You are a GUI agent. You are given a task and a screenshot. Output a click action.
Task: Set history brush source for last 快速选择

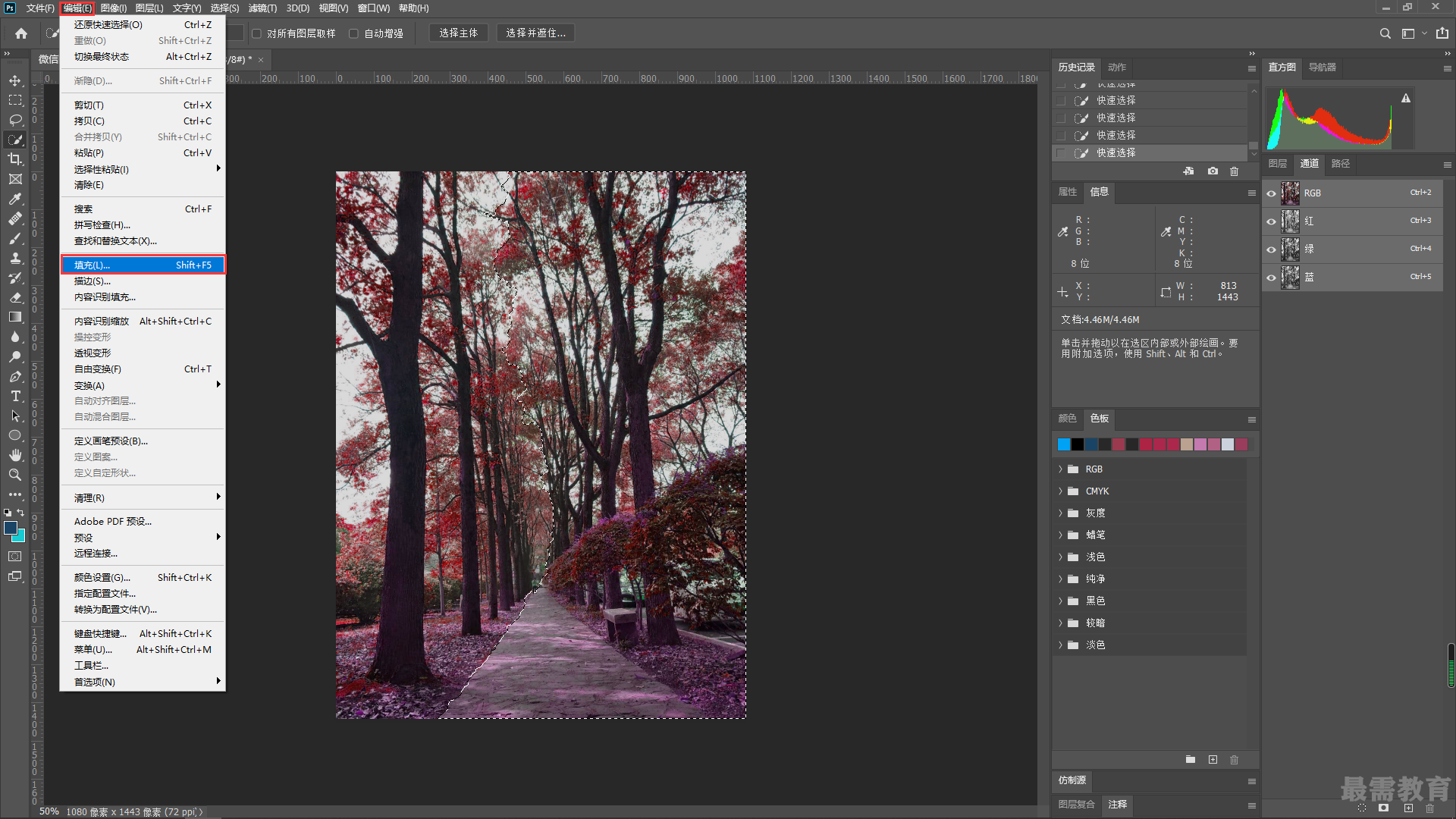(1061, 153)
